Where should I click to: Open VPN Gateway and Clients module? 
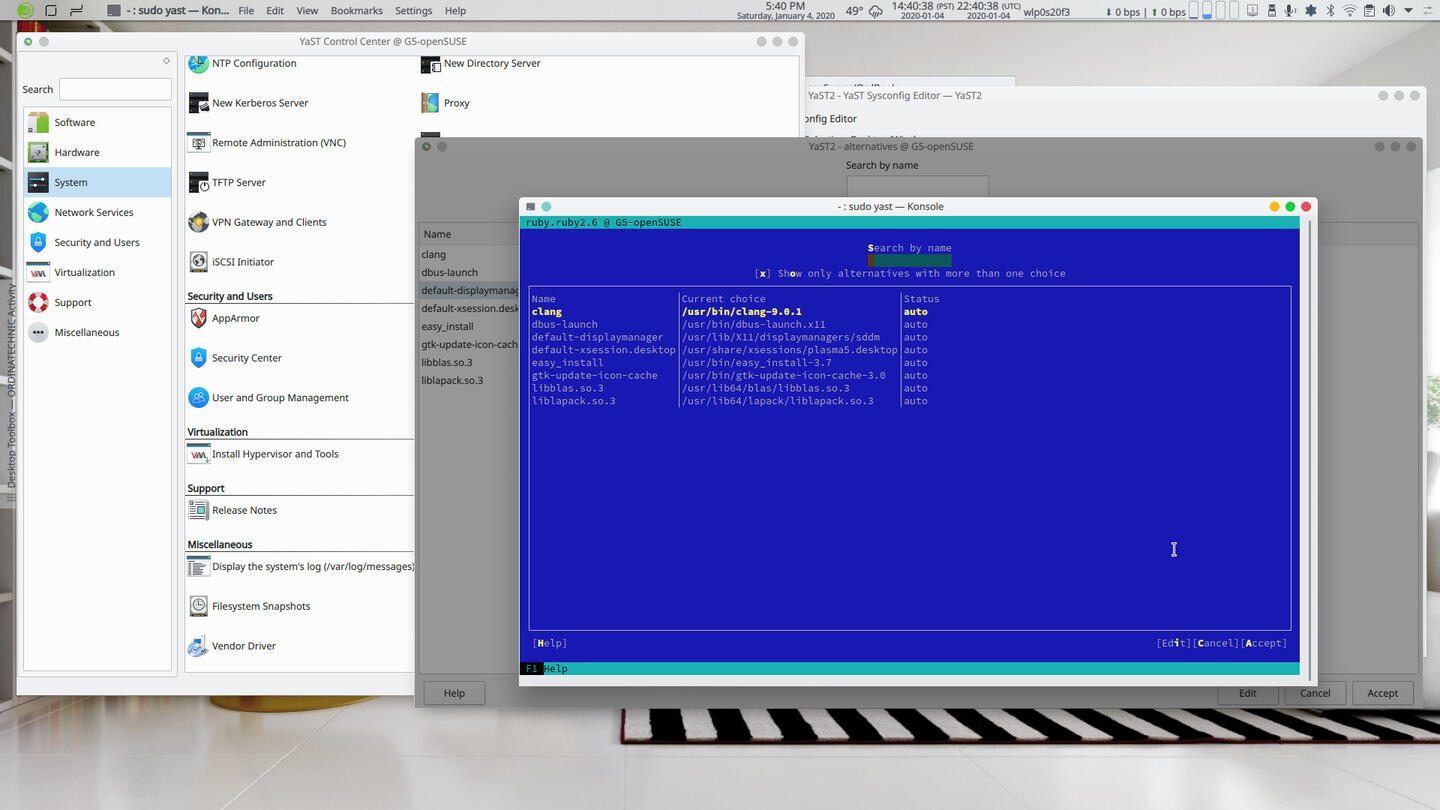click(257, 222)
